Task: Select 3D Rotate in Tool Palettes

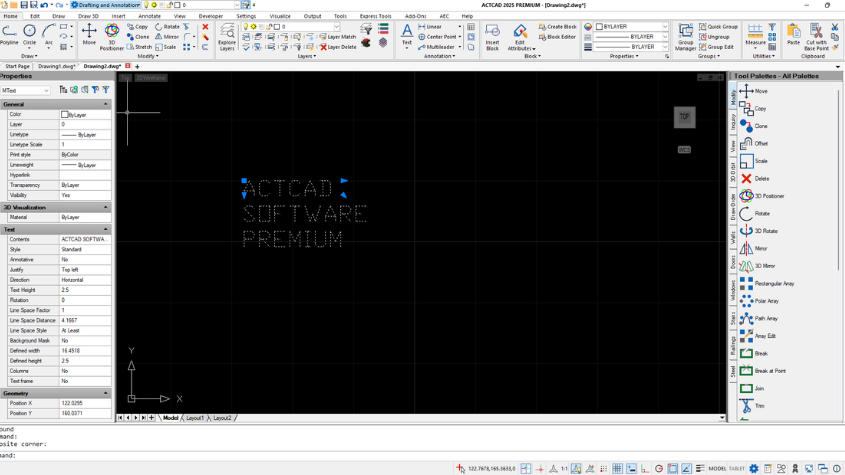Action: coord(759,231)
